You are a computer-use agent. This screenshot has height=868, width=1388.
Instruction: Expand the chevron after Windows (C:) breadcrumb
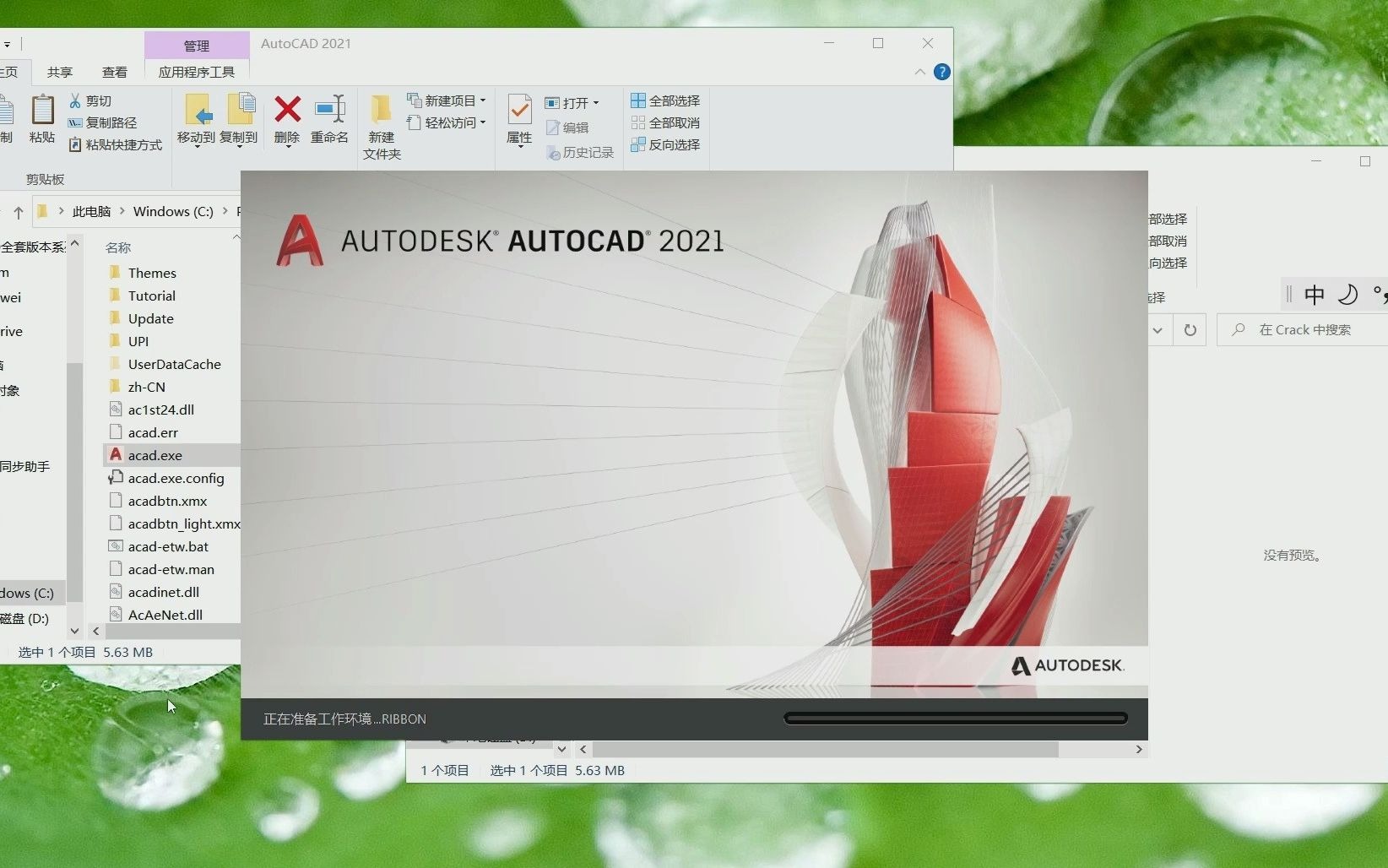[x=225, y=211]
